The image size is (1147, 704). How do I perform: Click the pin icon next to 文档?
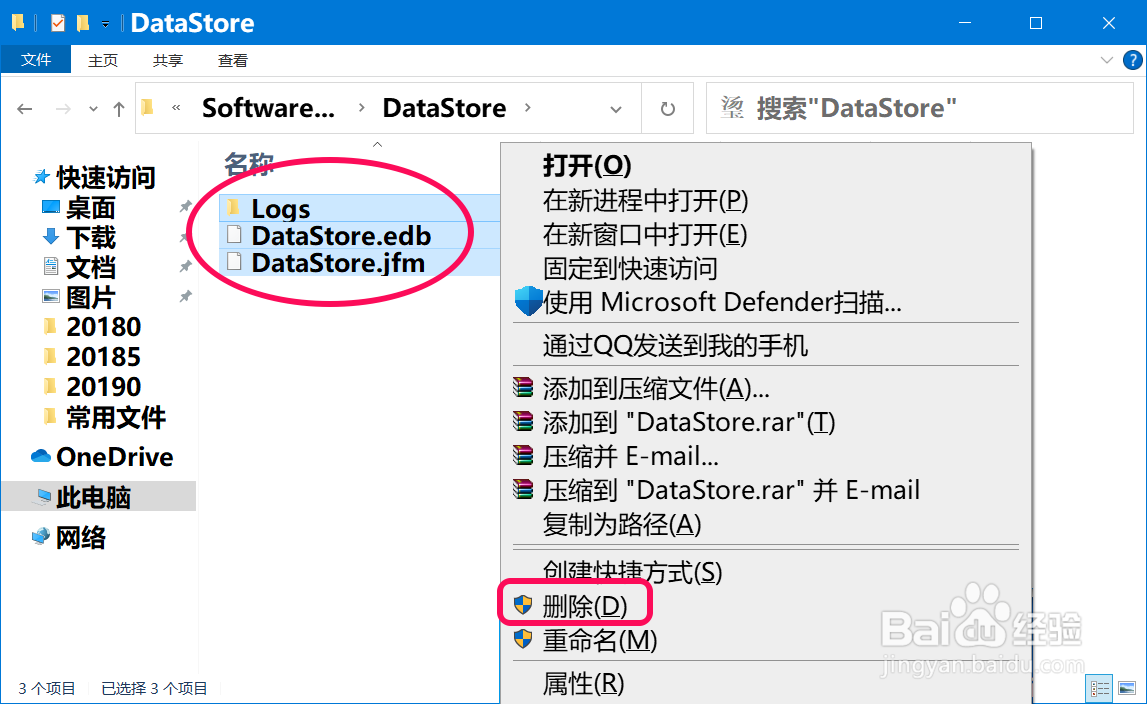tap(185, 266)
